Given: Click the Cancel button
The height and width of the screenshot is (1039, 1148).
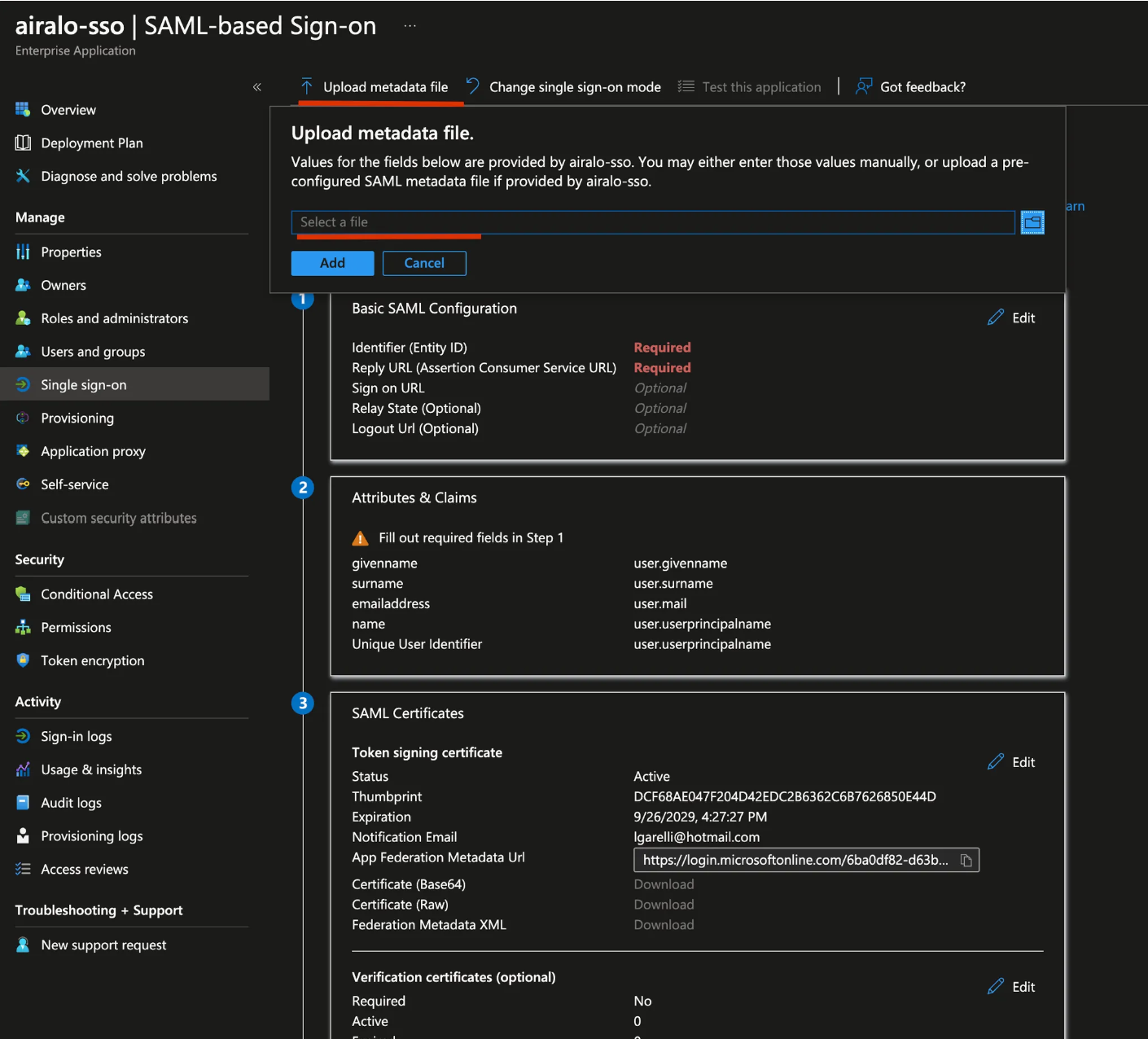Looking at the screenshot, I should (424, 263).
